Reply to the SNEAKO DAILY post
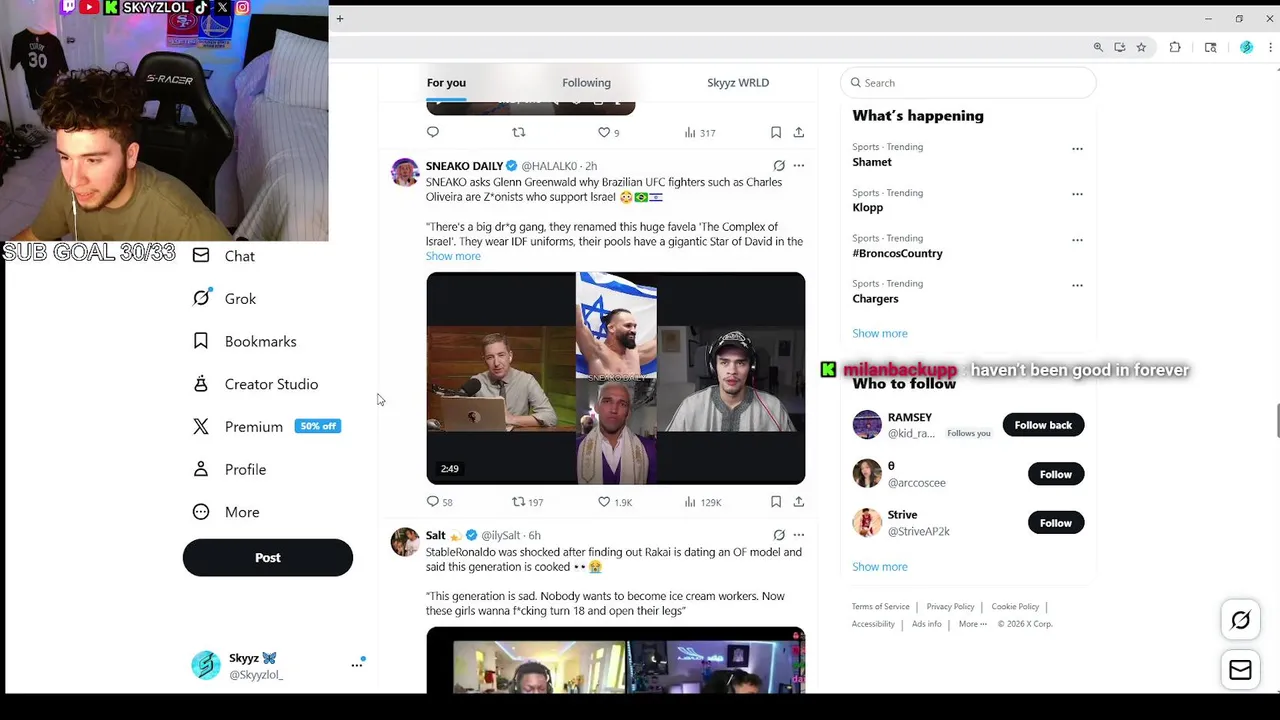1280x720 pixels. tap(433, 502)
